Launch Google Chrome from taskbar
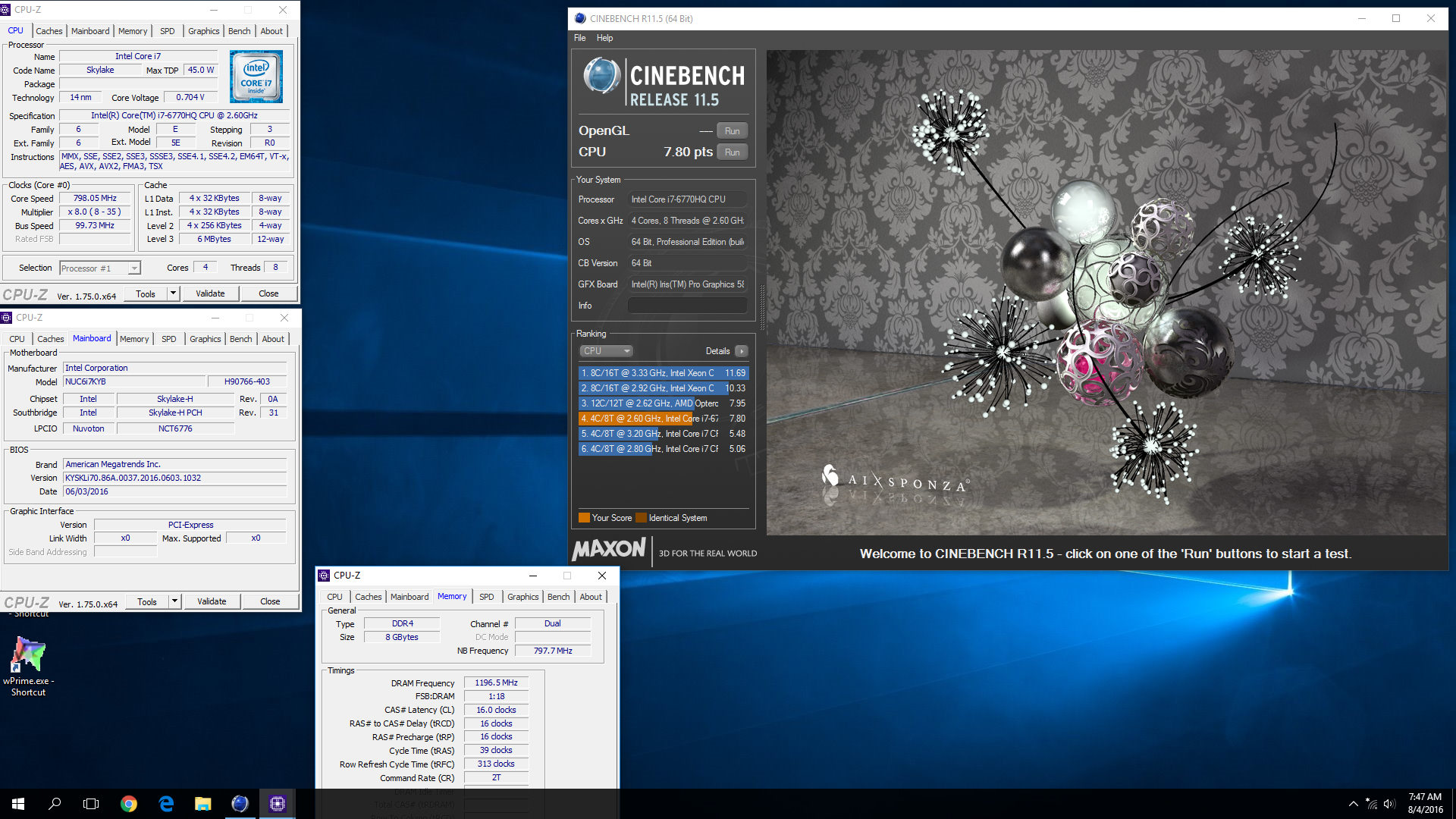 click(x=129, y=804)
